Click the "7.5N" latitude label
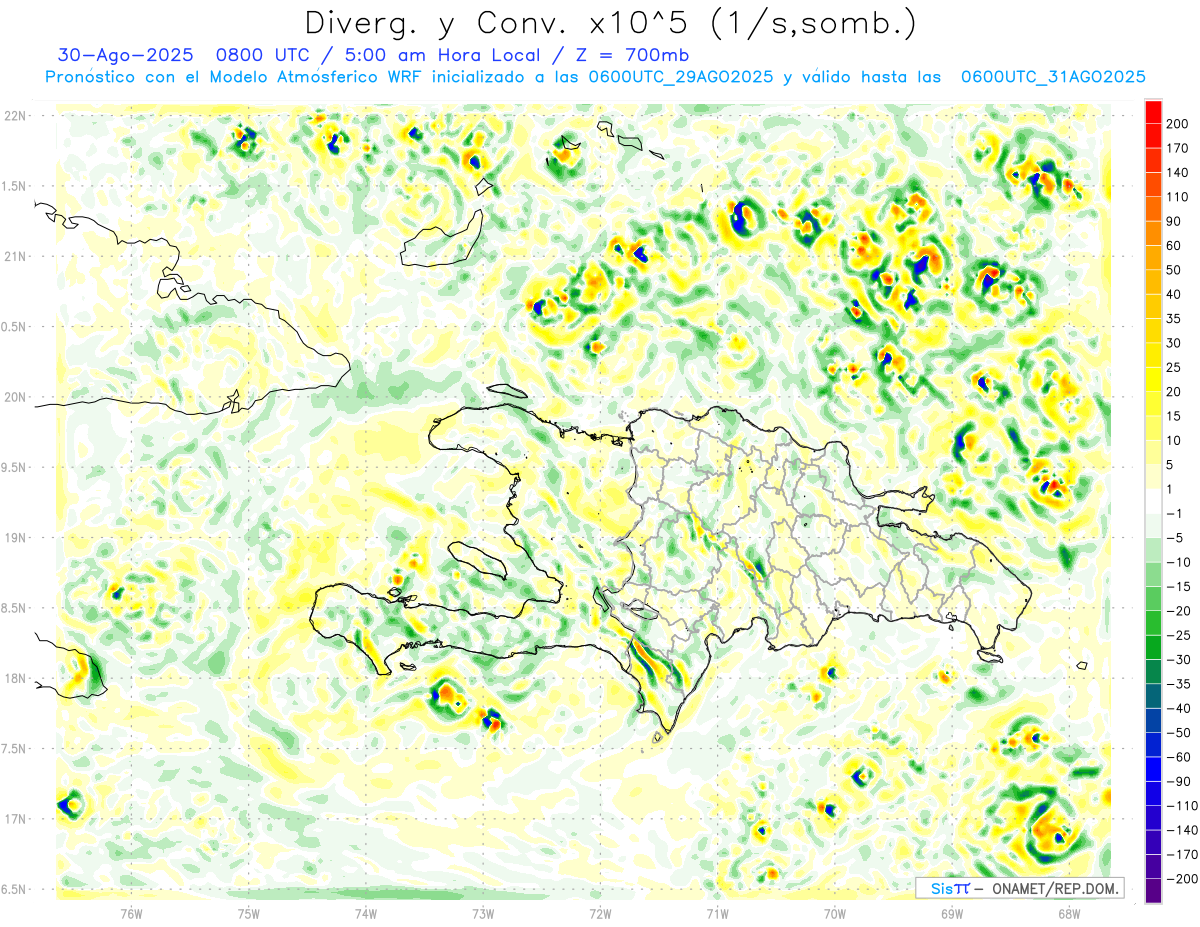The width and height of the screenshot is (1200, 927). 15,749
